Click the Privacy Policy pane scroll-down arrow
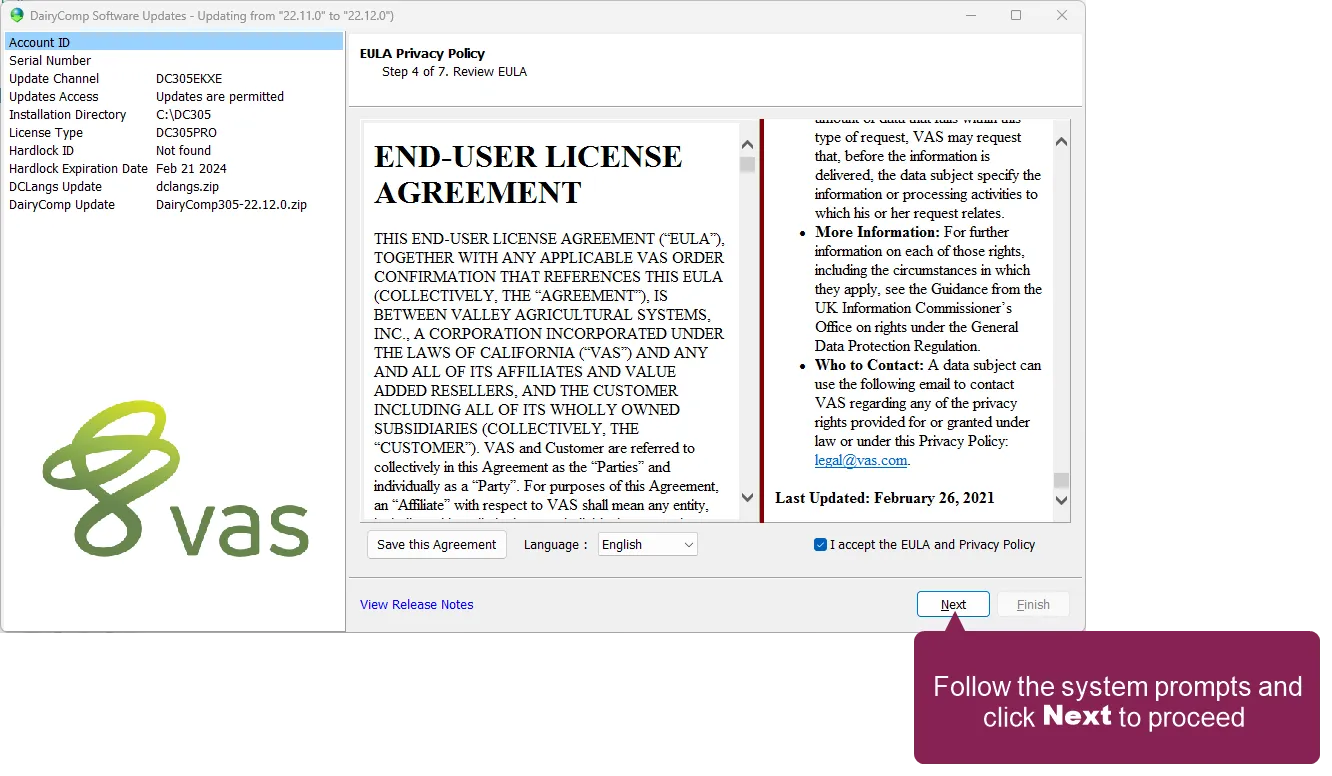 tap(1062, 500)
